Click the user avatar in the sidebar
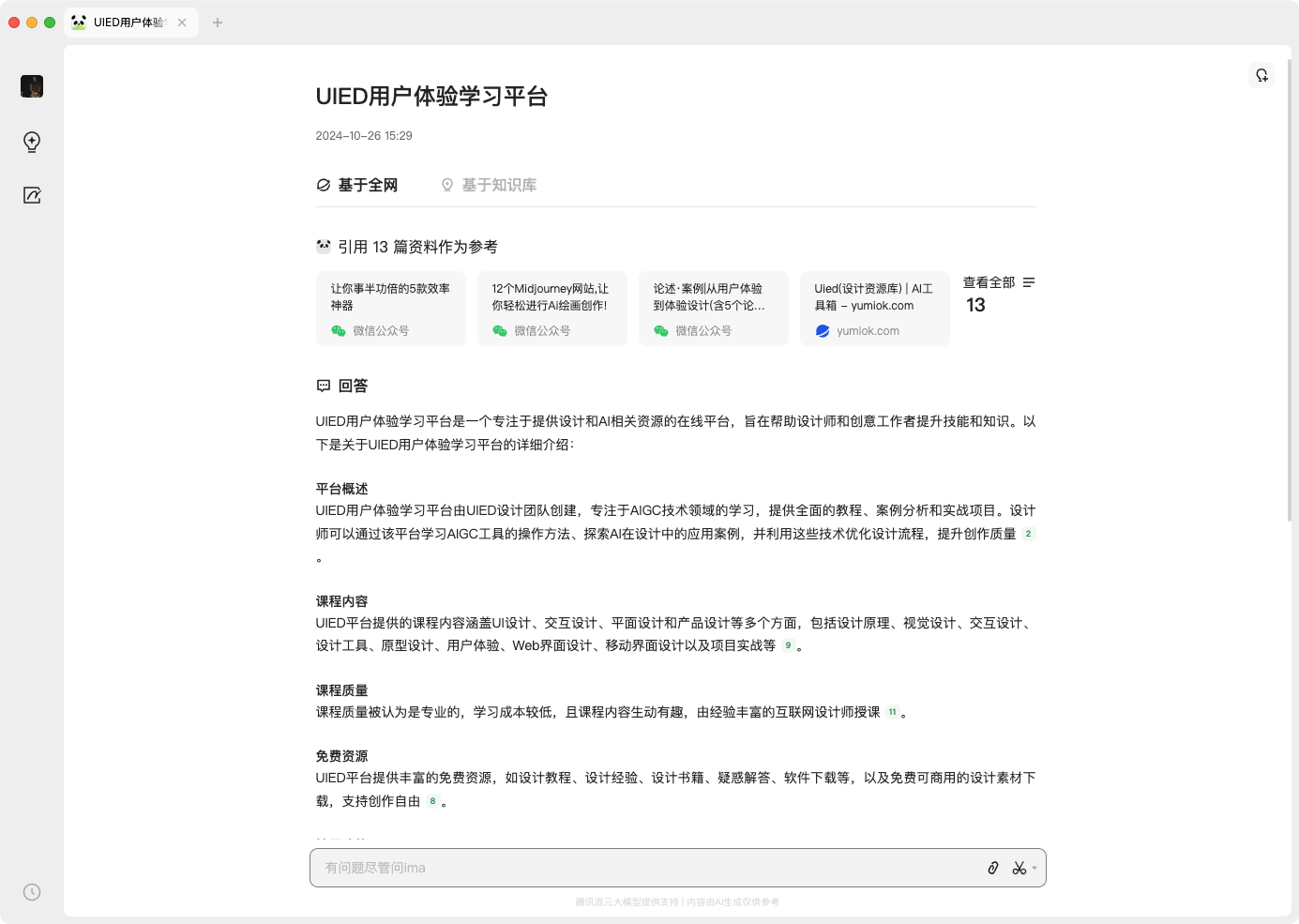The width and height of the screenshot is (1299, 924). pos(32,86)
